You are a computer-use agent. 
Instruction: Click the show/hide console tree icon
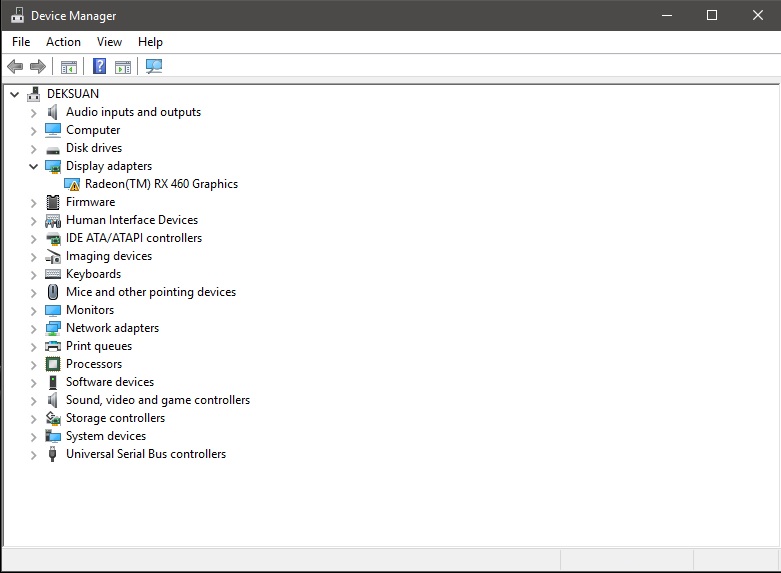tap(69, 66)
